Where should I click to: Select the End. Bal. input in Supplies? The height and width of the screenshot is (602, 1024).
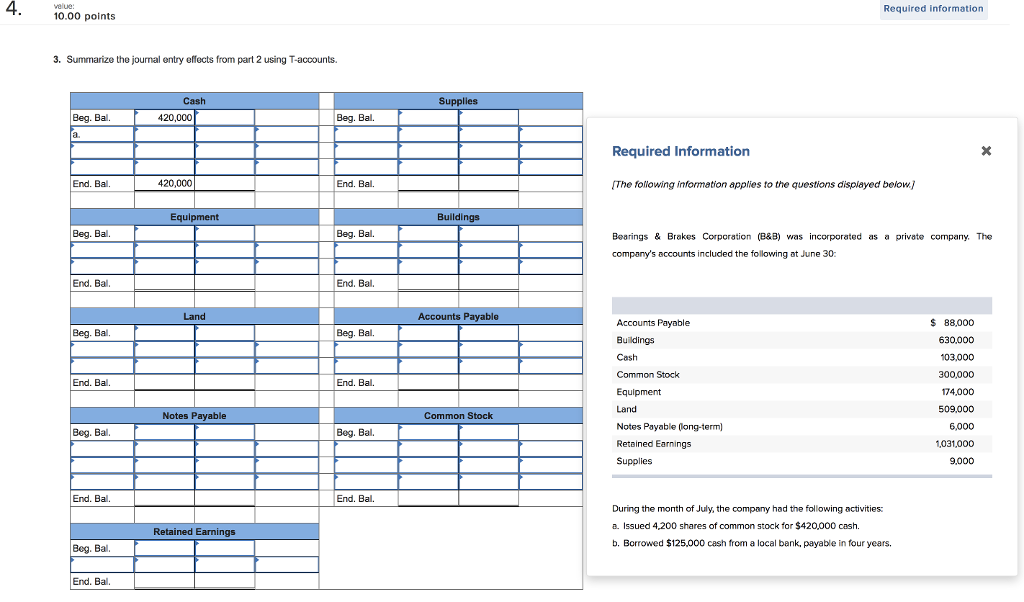[426, 183]
